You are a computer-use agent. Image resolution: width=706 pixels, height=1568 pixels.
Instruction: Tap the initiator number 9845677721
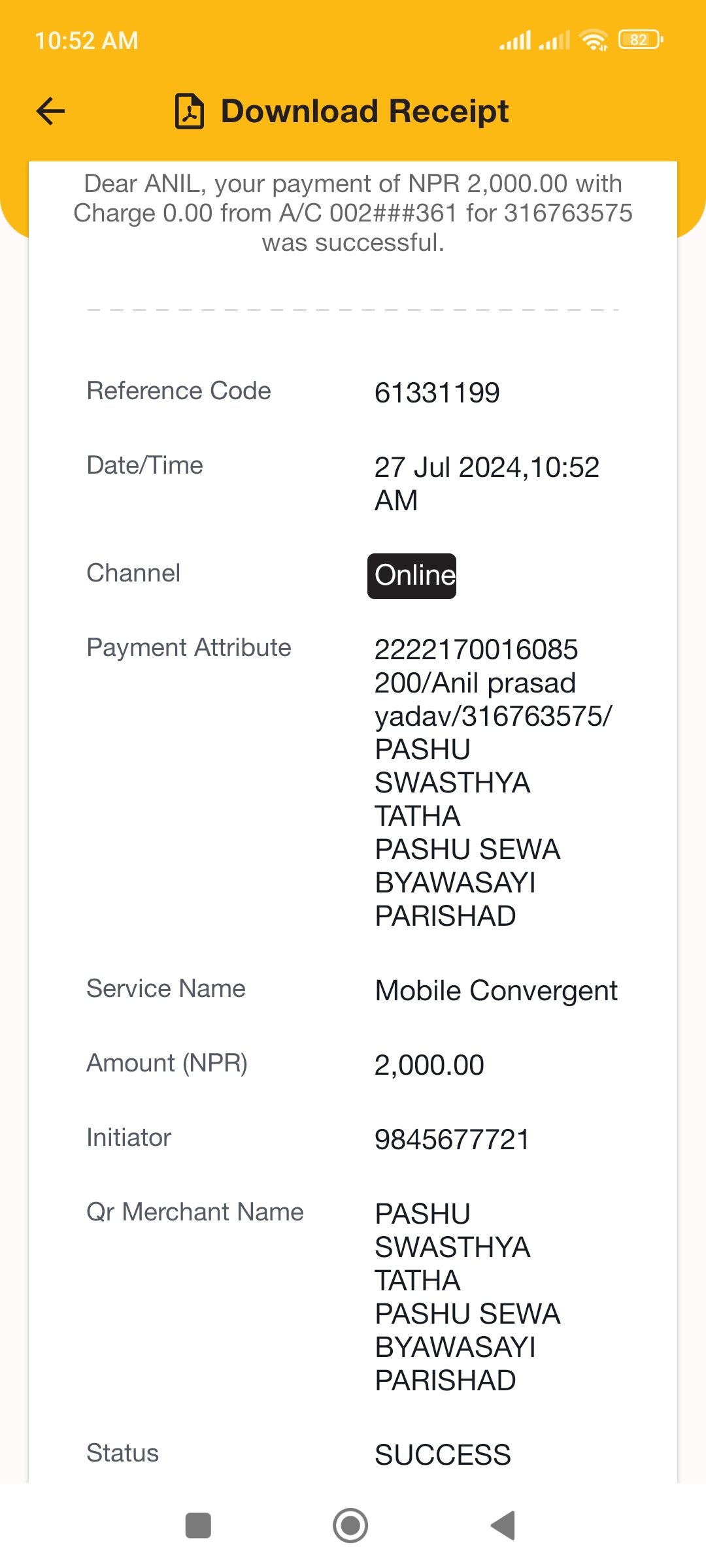coord(452,1139)
